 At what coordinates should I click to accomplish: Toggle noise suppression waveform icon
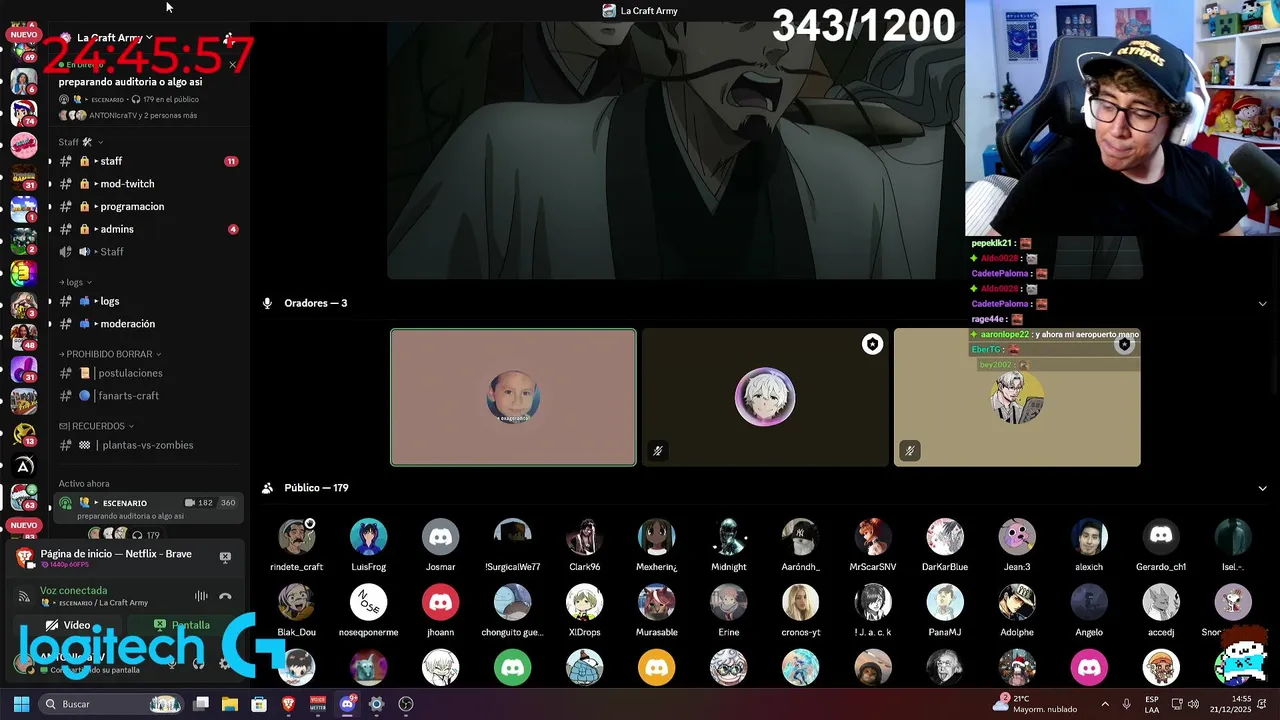click(201, 596)
